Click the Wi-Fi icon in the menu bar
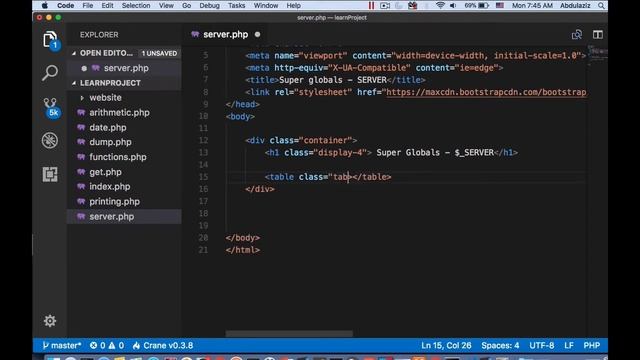 440,6
